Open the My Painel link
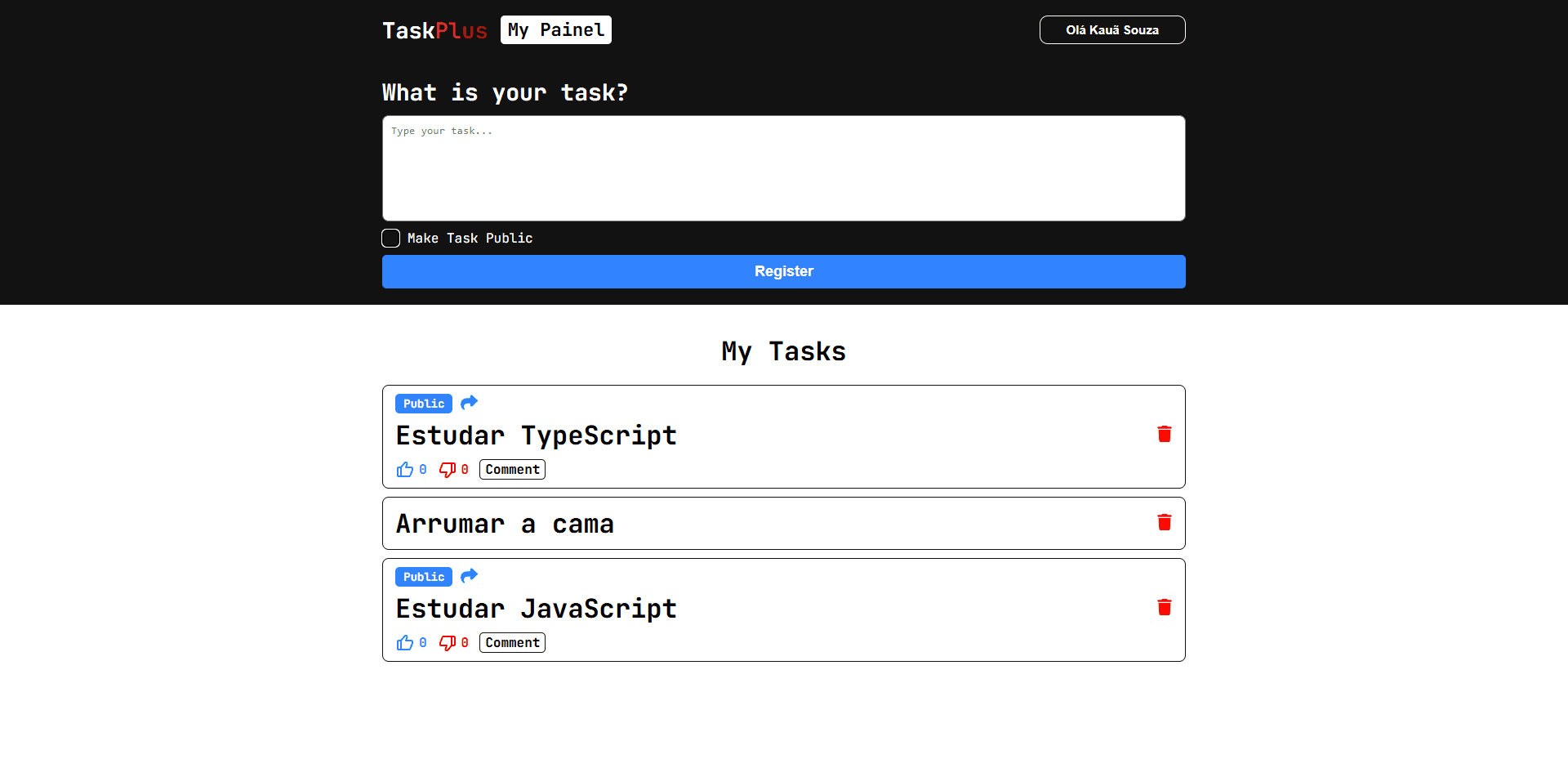 pyautogui.click(x=555, y=30)
